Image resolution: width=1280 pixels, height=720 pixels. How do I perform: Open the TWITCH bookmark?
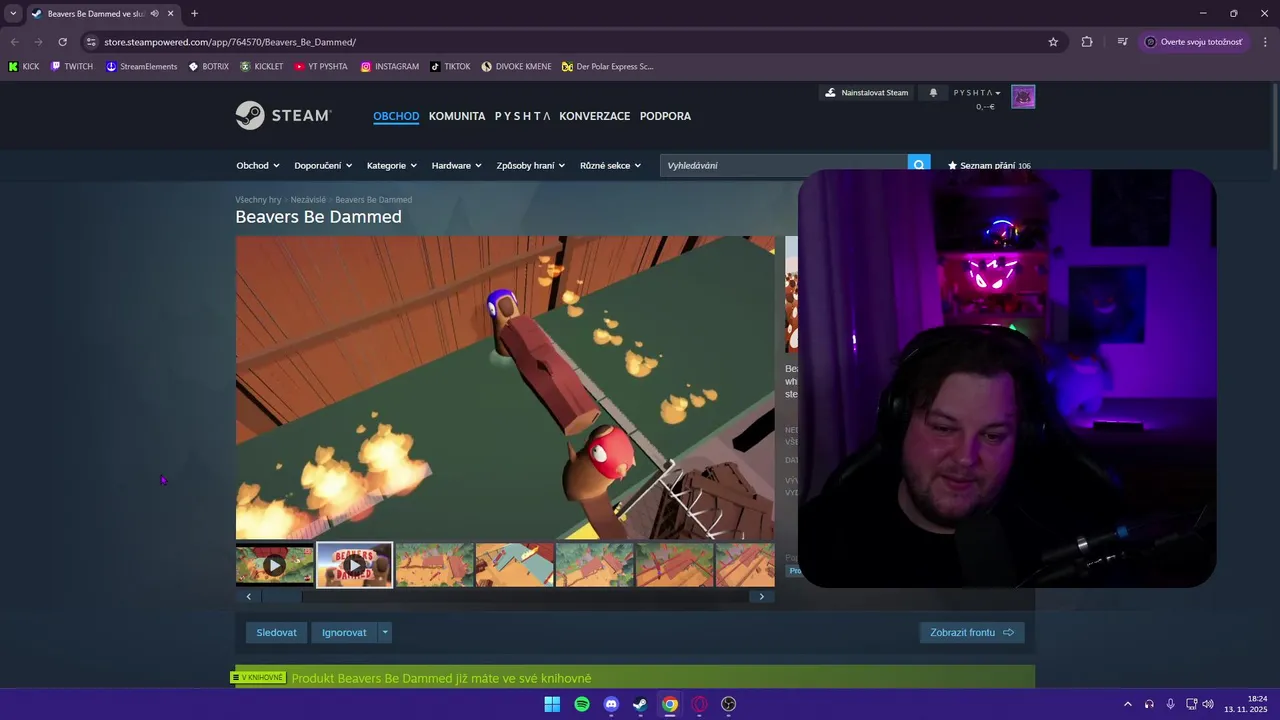click(x=71, y=67)
